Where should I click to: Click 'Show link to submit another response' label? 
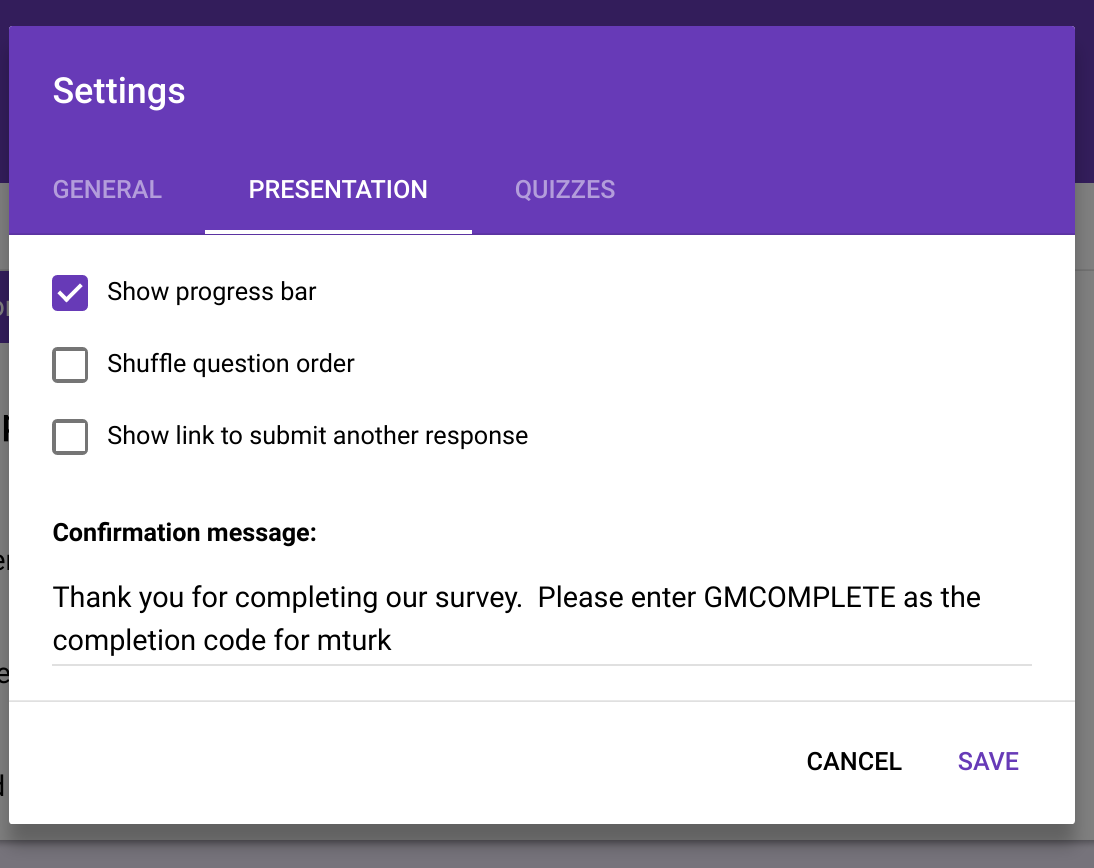coord(318,437)
